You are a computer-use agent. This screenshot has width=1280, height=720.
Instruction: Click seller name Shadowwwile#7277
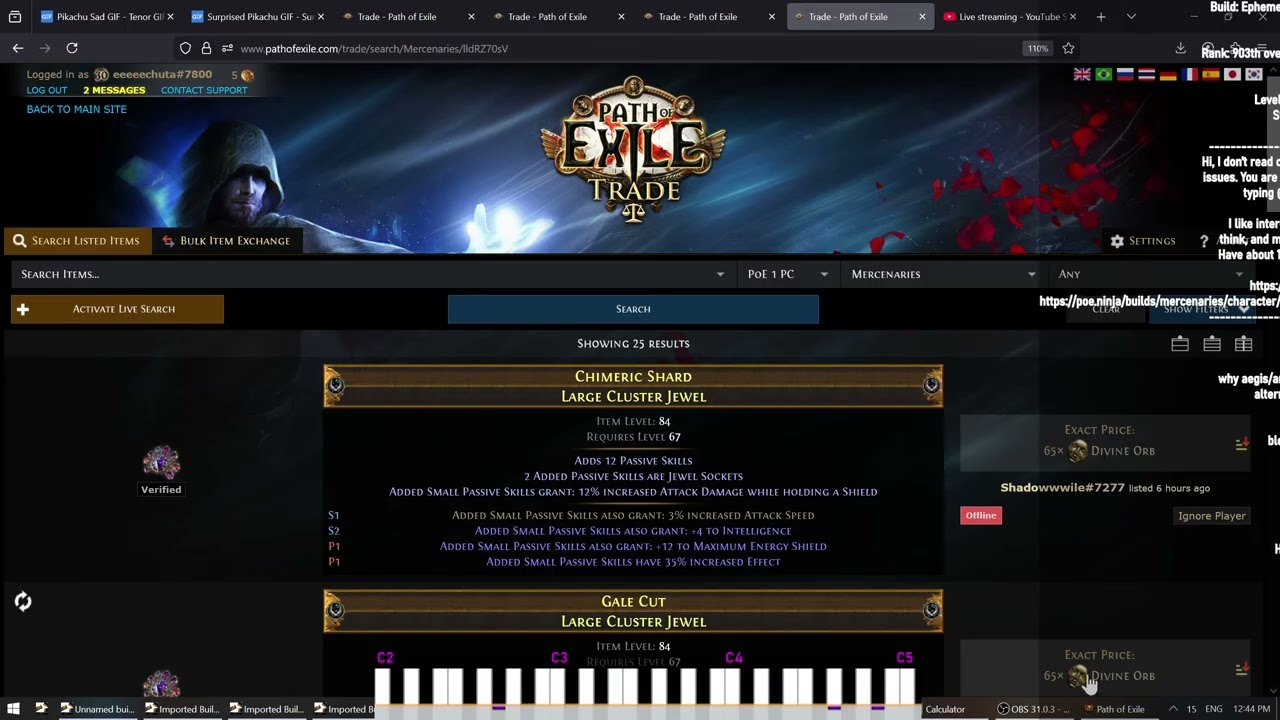1062,488
